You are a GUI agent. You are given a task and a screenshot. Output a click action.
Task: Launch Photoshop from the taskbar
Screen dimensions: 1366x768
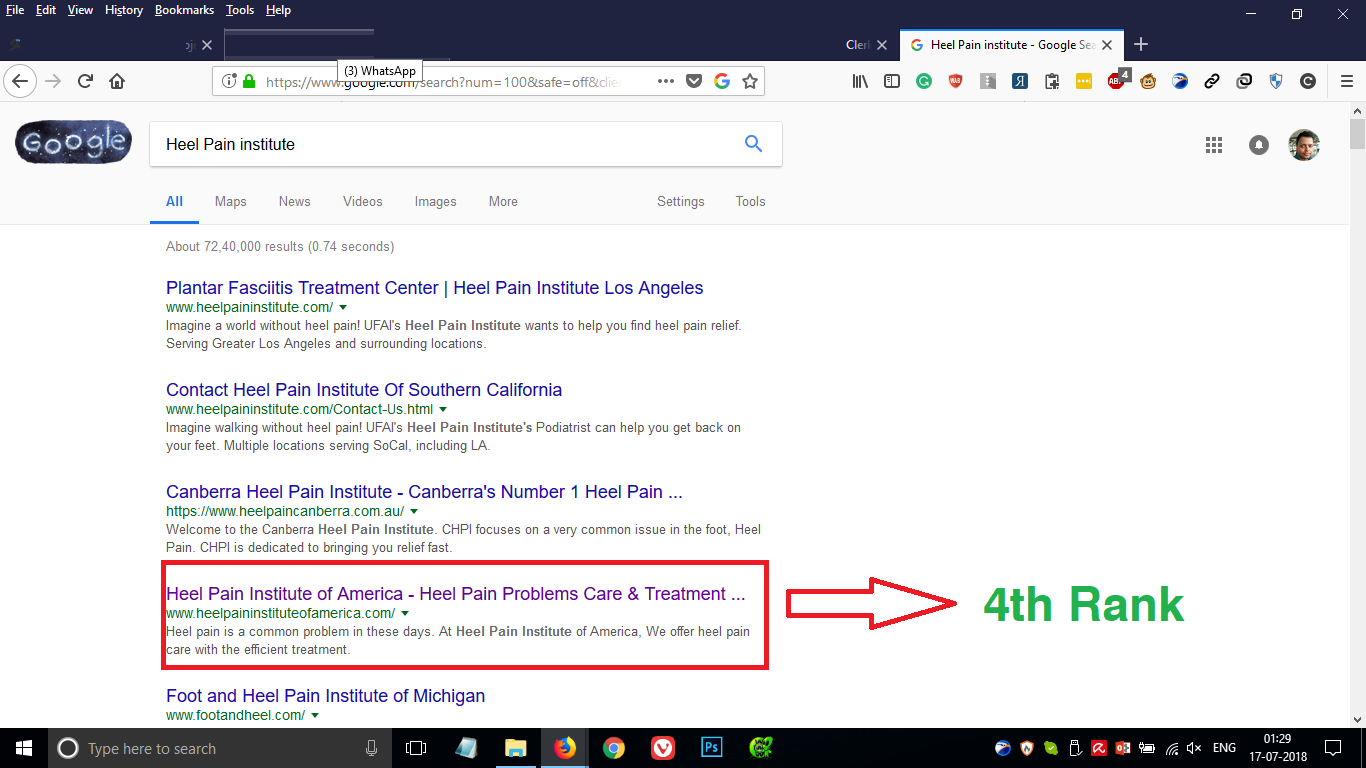tap(712, 748)
